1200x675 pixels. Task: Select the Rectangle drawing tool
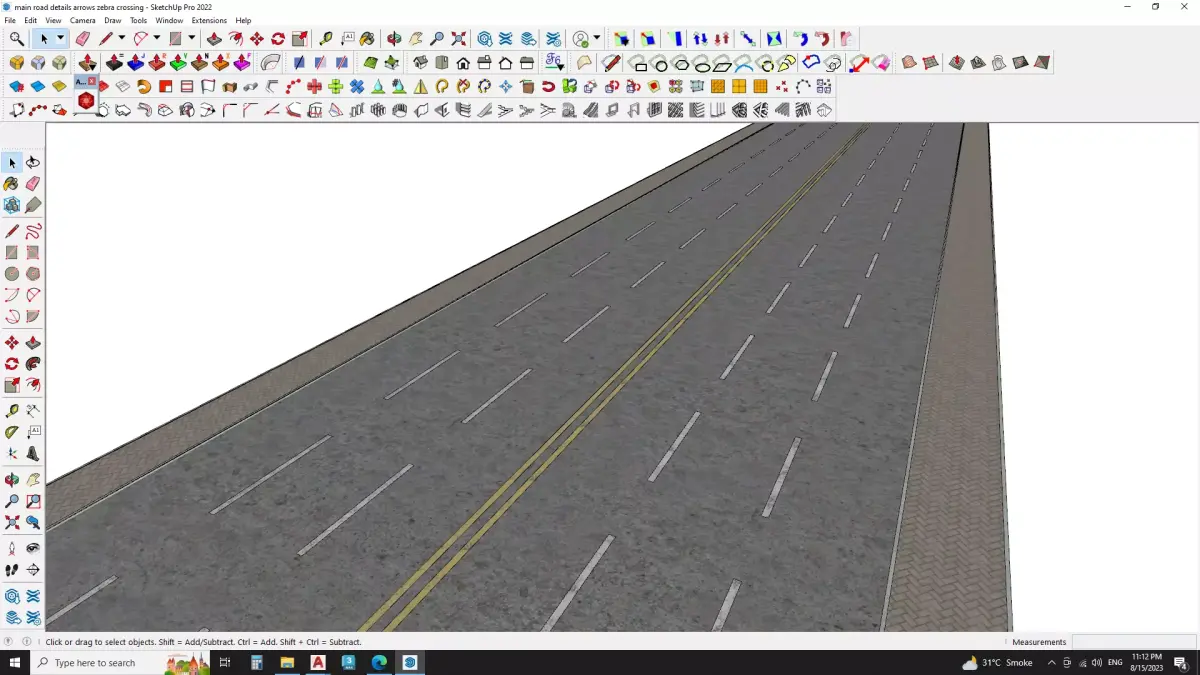coord(176,38)
